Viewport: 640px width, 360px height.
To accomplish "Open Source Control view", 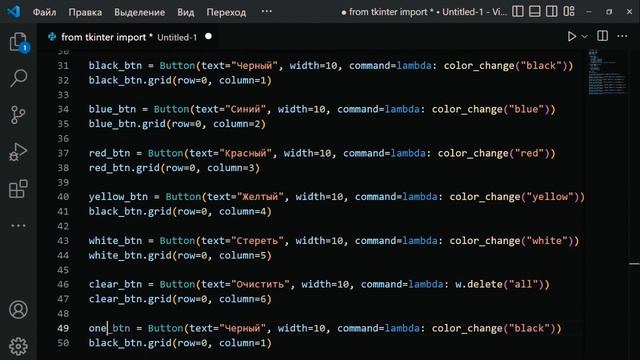I will [18, 115].
